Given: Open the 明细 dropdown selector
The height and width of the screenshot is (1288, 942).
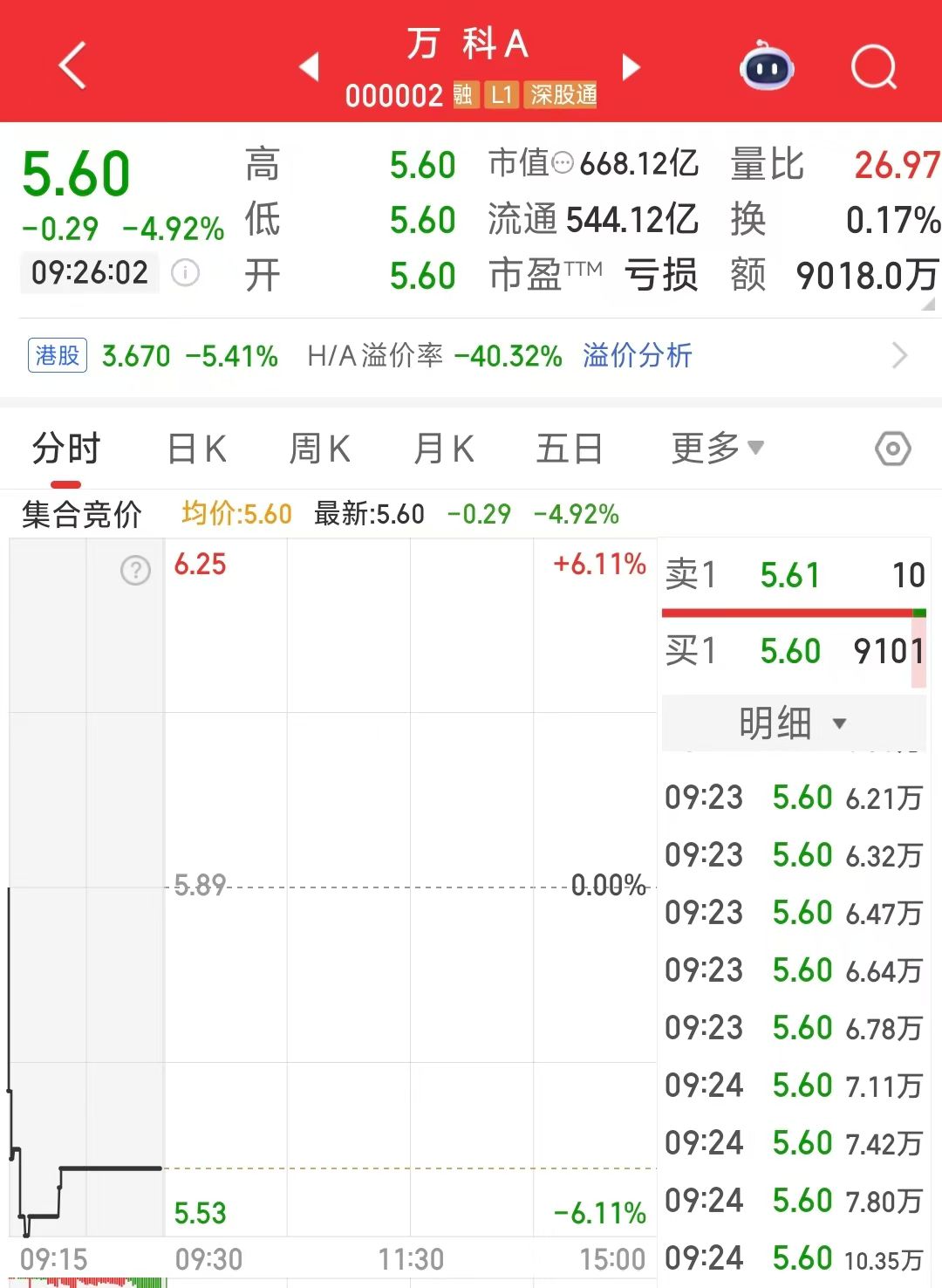Looking at the screenshot, I should click(792, 723).
